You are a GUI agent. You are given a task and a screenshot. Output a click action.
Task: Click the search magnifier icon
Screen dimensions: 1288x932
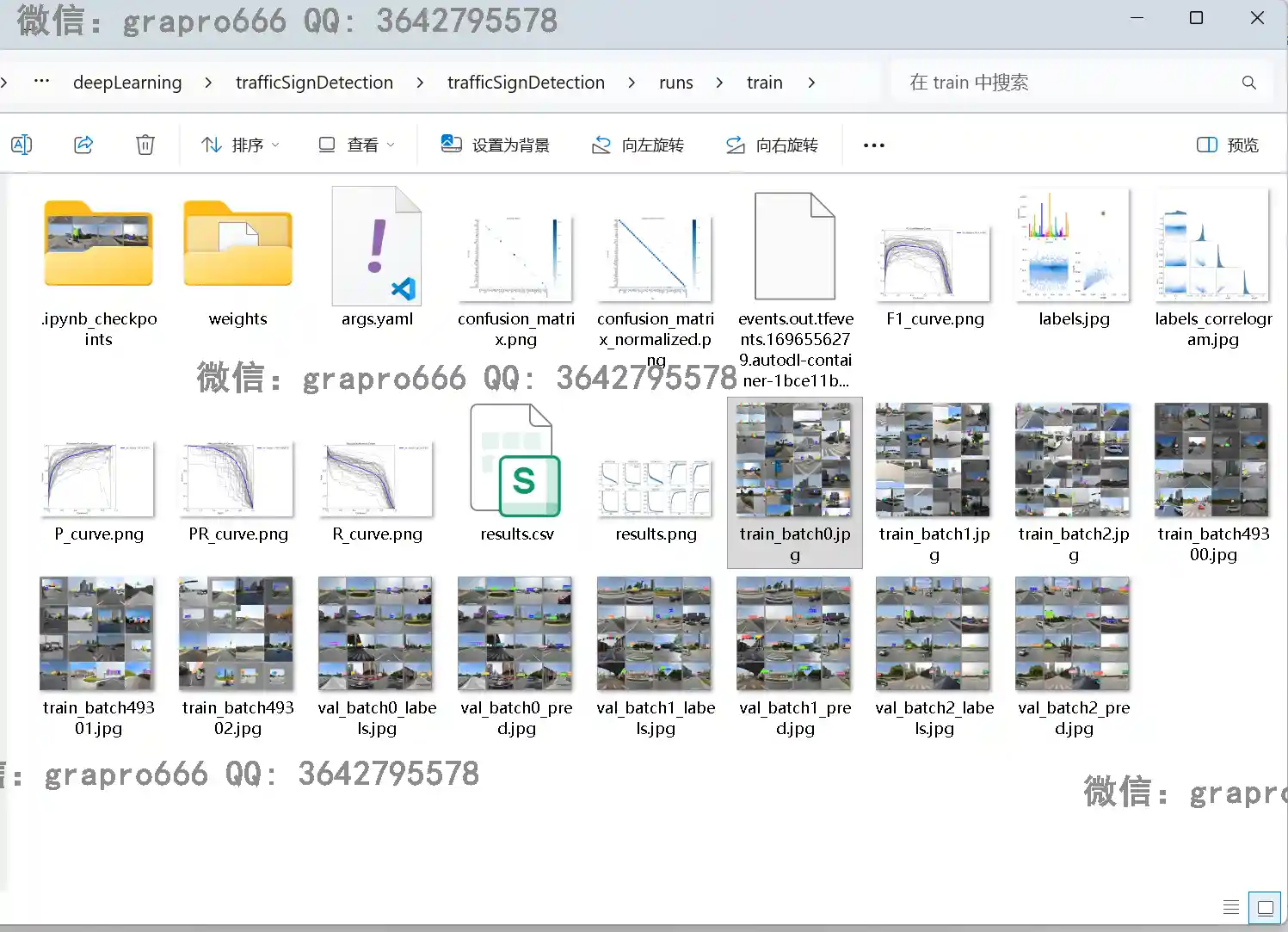[1248, 82]
